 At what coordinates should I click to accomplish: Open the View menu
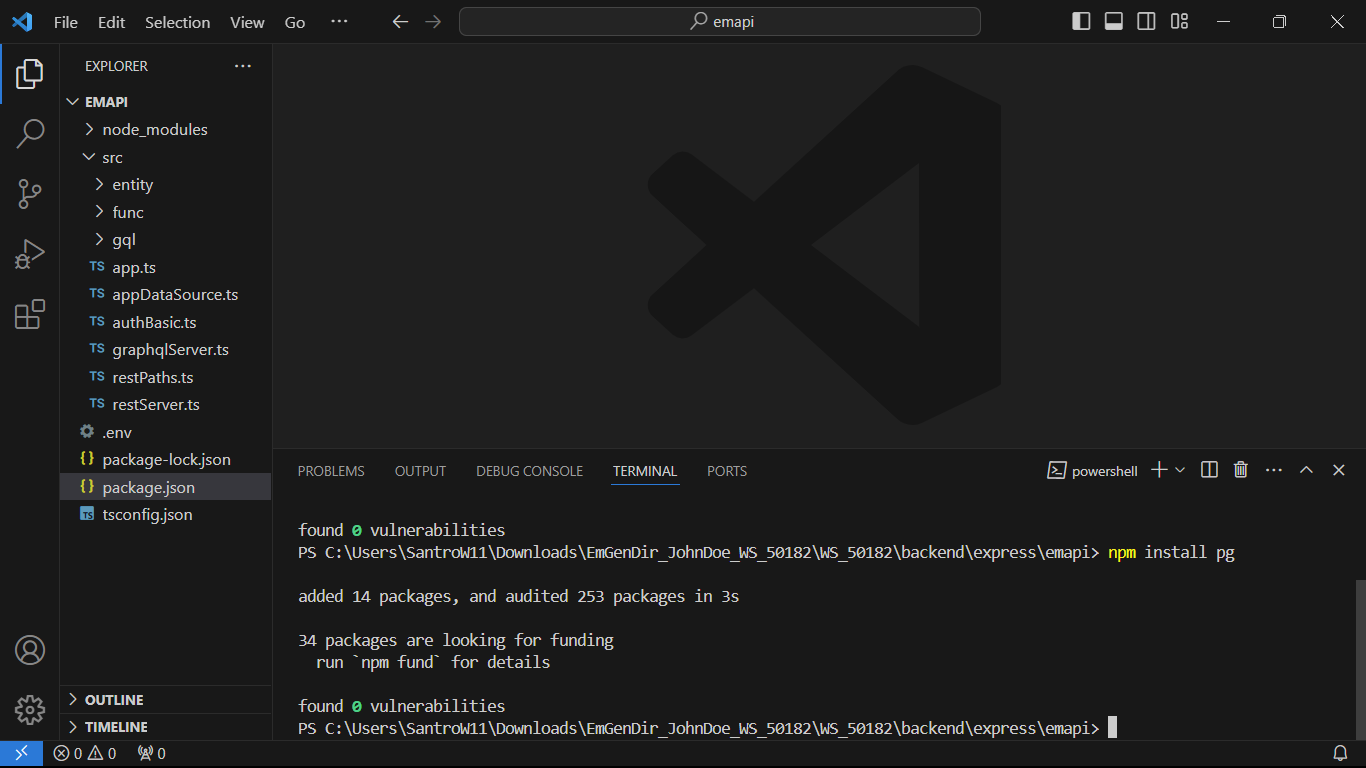click(x=247, y=22)
